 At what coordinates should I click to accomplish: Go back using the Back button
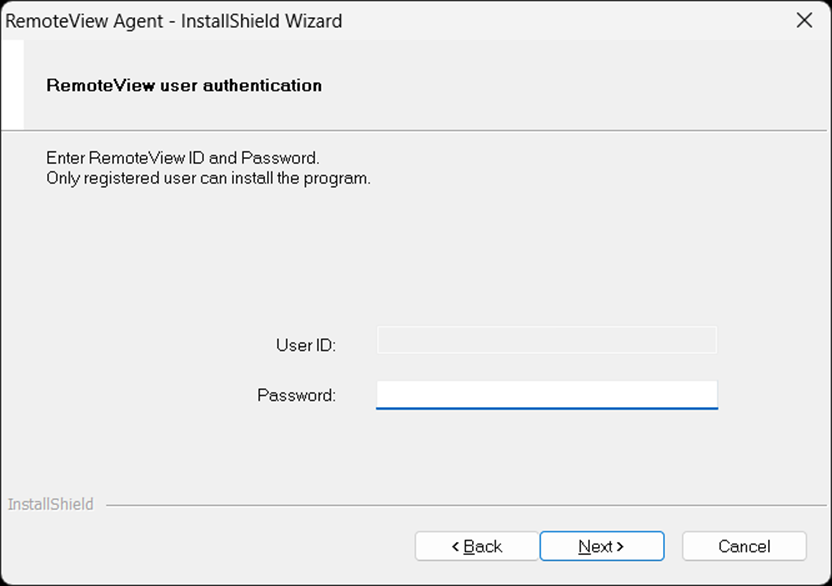[x=476, y=546]
